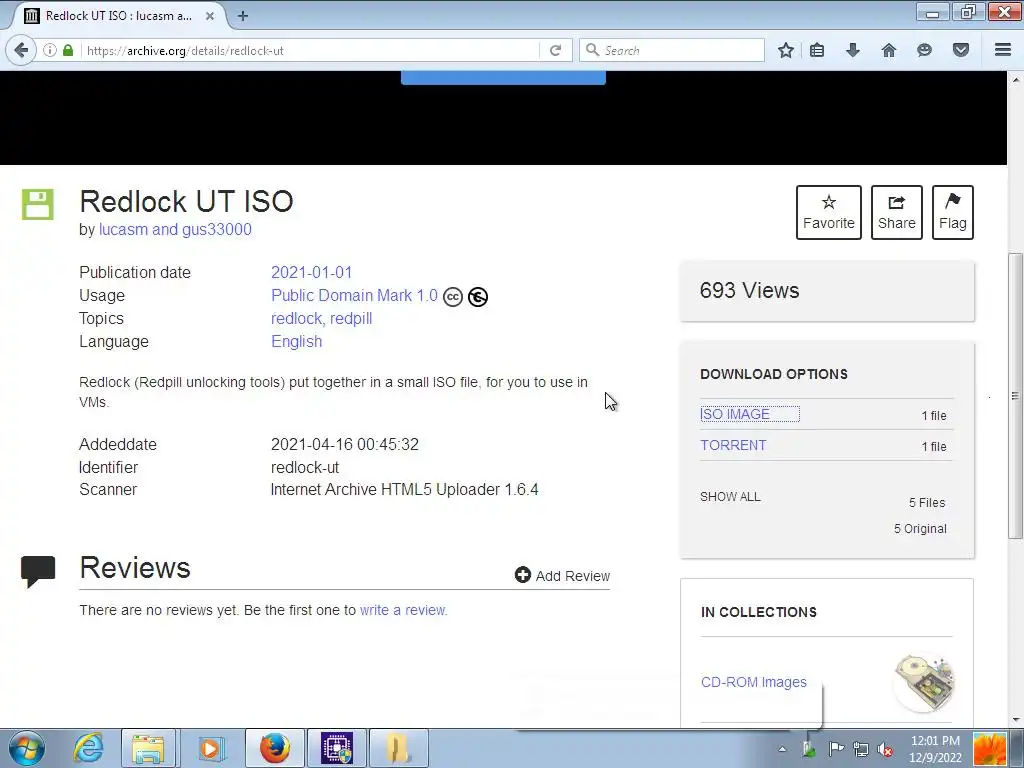Open the English language link
The image size is (1024, 768).
(x=296, y=342)
